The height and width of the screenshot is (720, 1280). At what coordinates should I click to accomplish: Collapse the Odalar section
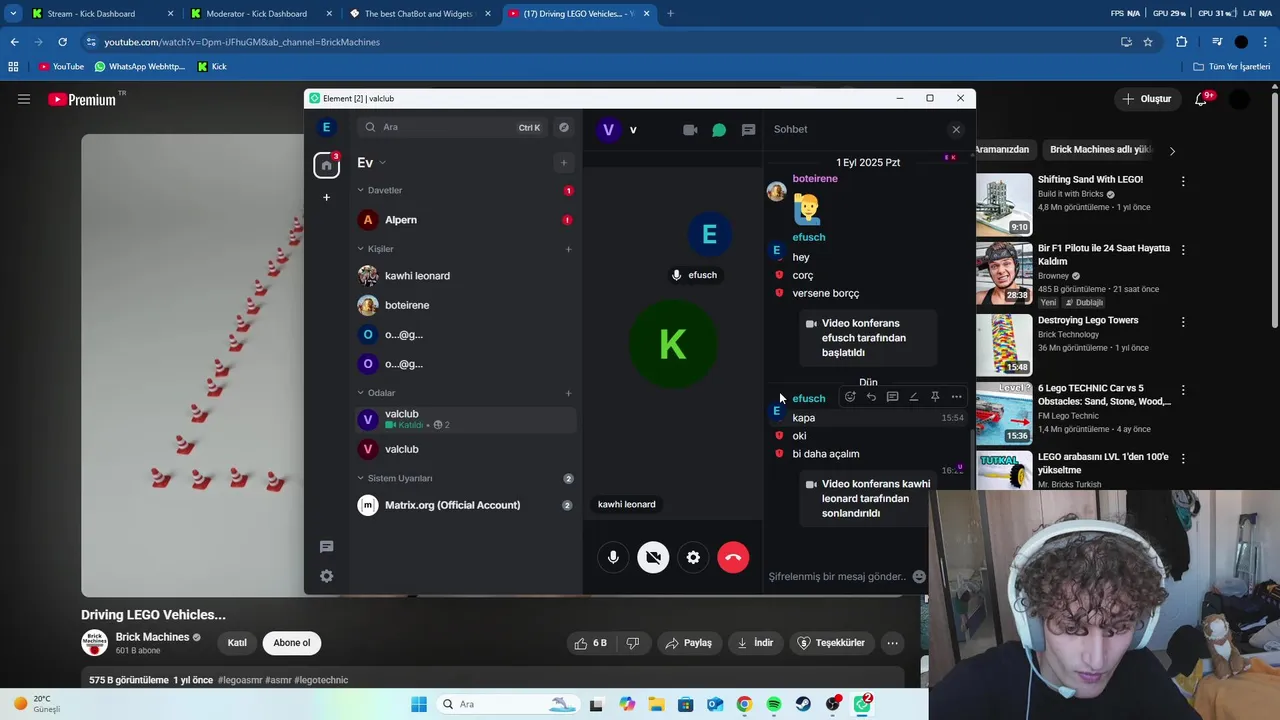click(x=376, y=393)
